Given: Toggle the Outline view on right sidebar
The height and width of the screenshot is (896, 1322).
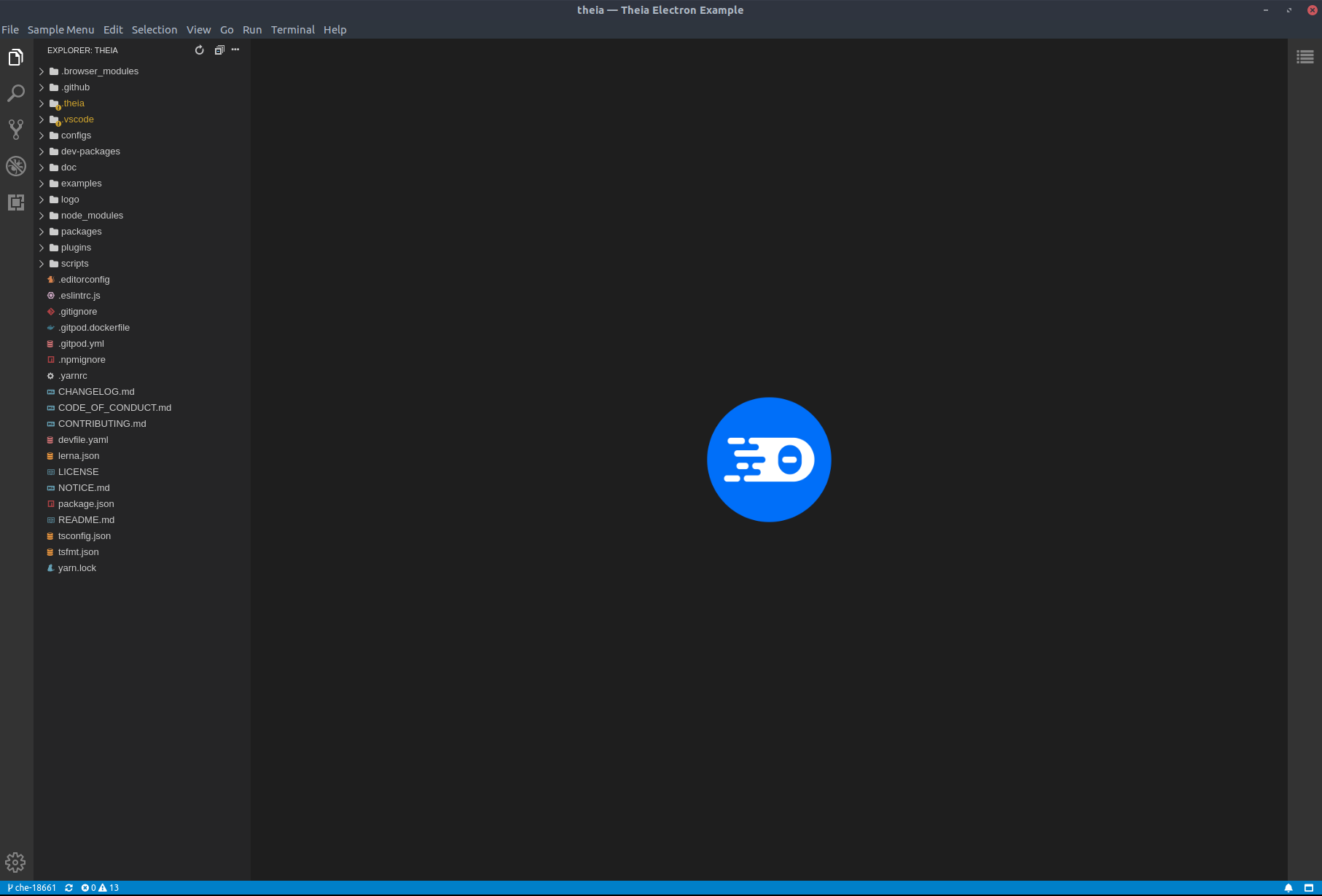Looking at the screenshot, I should (x=1305, y=57).
